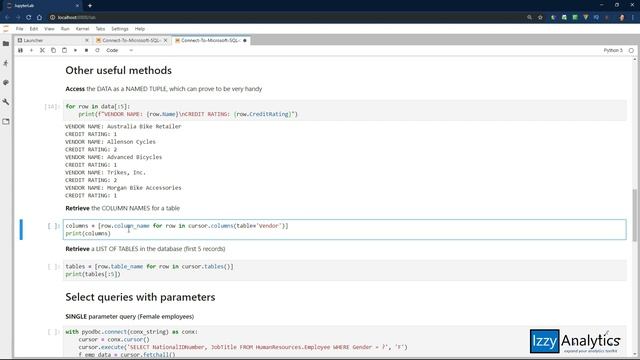The image size is (640, 360).
Task: Run the selected cell with the play icon
Action: (76, 50)
